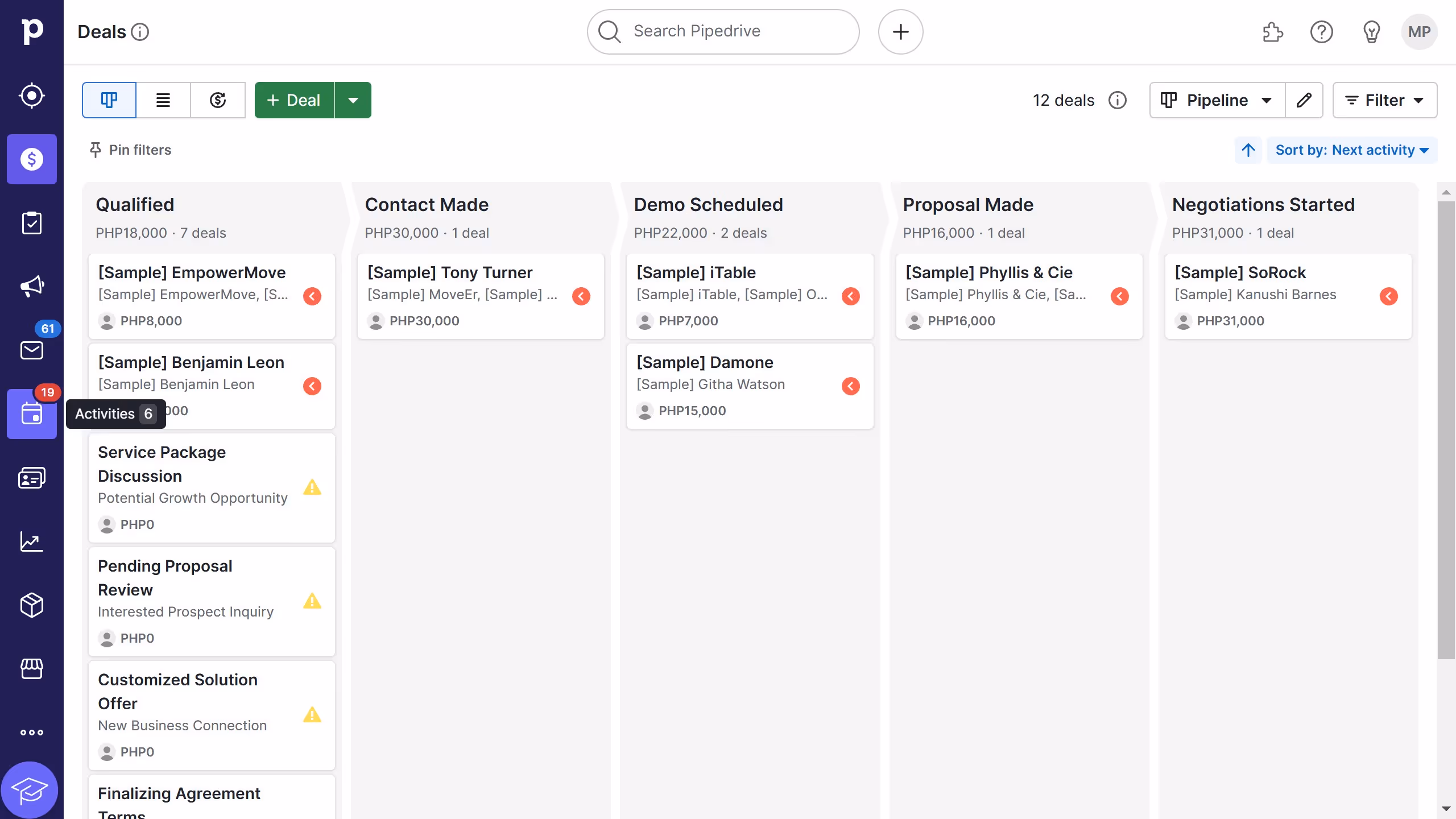
Task: Expand the Deal button dropdown arrow
Action: pos(353,100)
